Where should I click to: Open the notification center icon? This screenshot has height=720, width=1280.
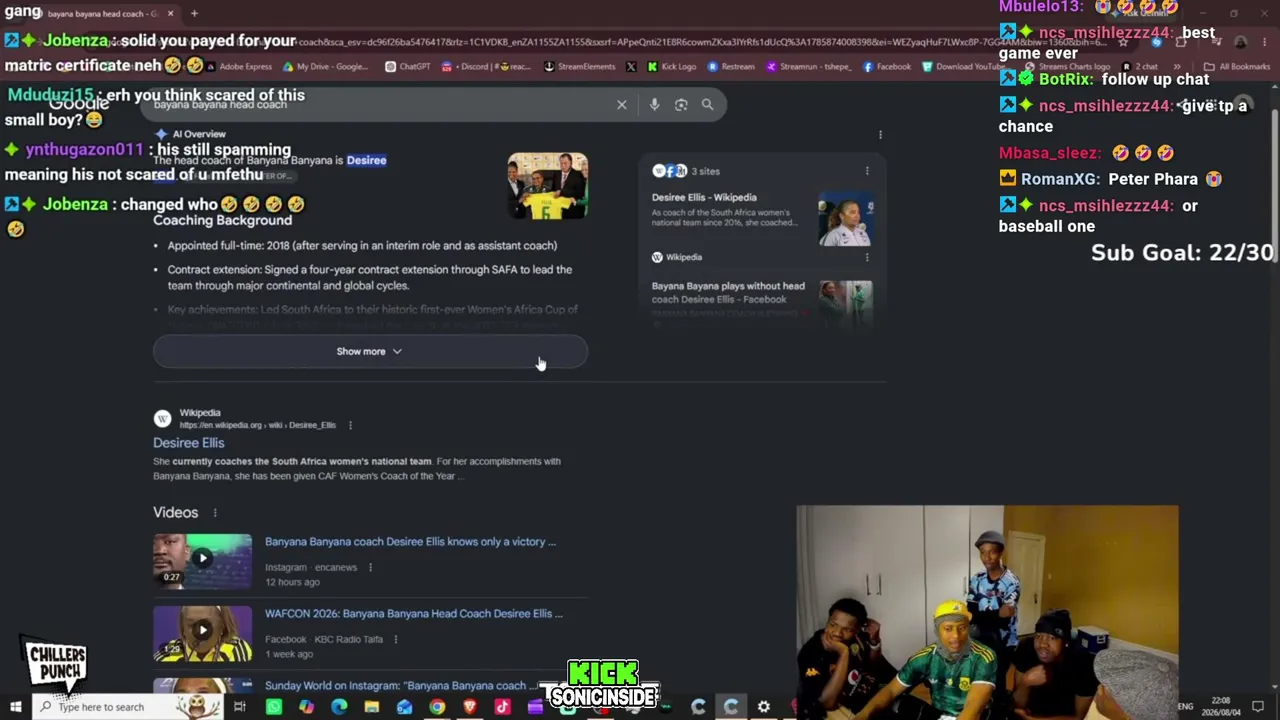click(x=1258, y=707)
